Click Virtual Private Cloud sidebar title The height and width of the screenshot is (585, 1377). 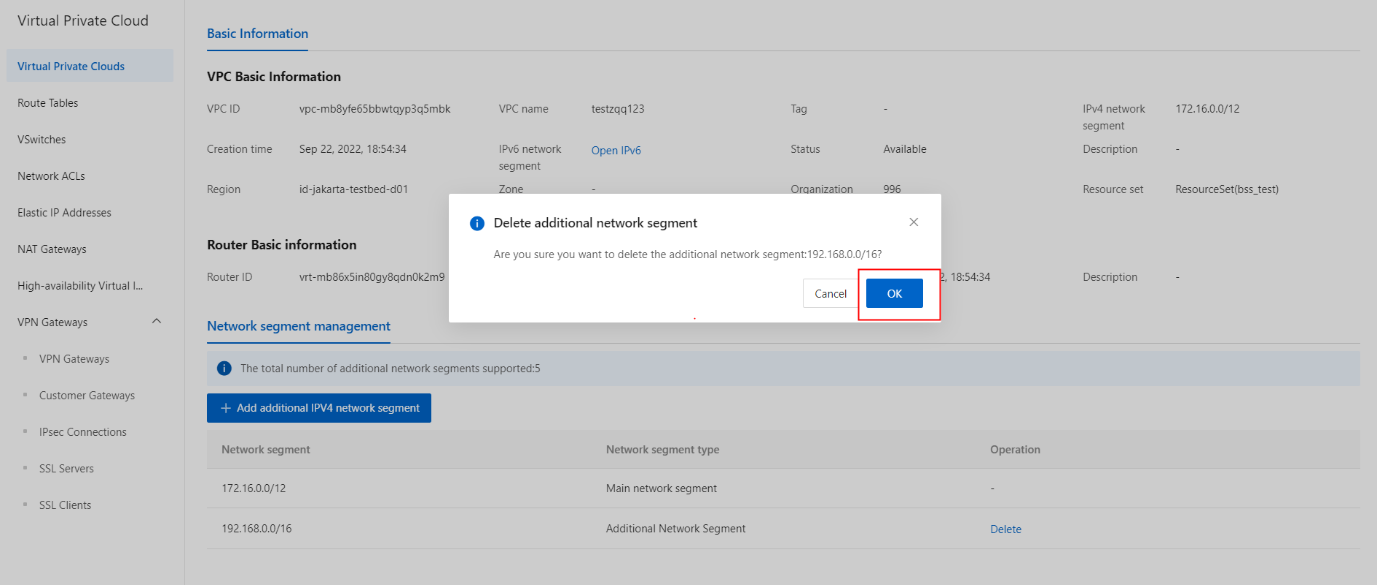(83, 20)
